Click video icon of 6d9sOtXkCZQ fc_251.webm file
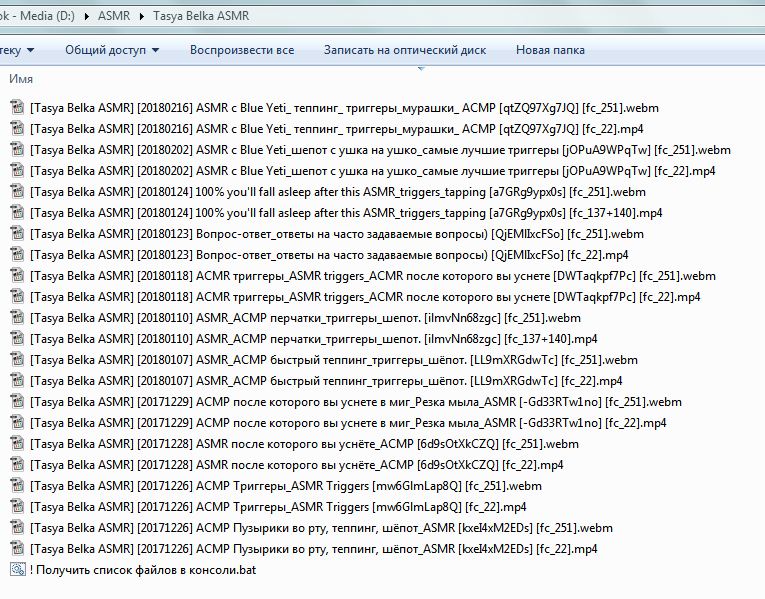 pos(18,443)
